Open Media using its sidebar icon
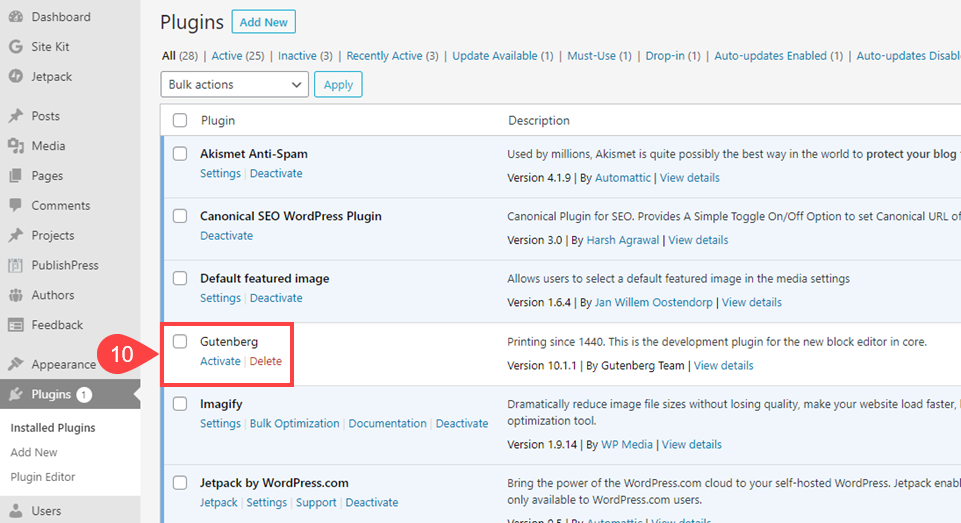Viewport: 961px width, 523px height. (15, 146)
